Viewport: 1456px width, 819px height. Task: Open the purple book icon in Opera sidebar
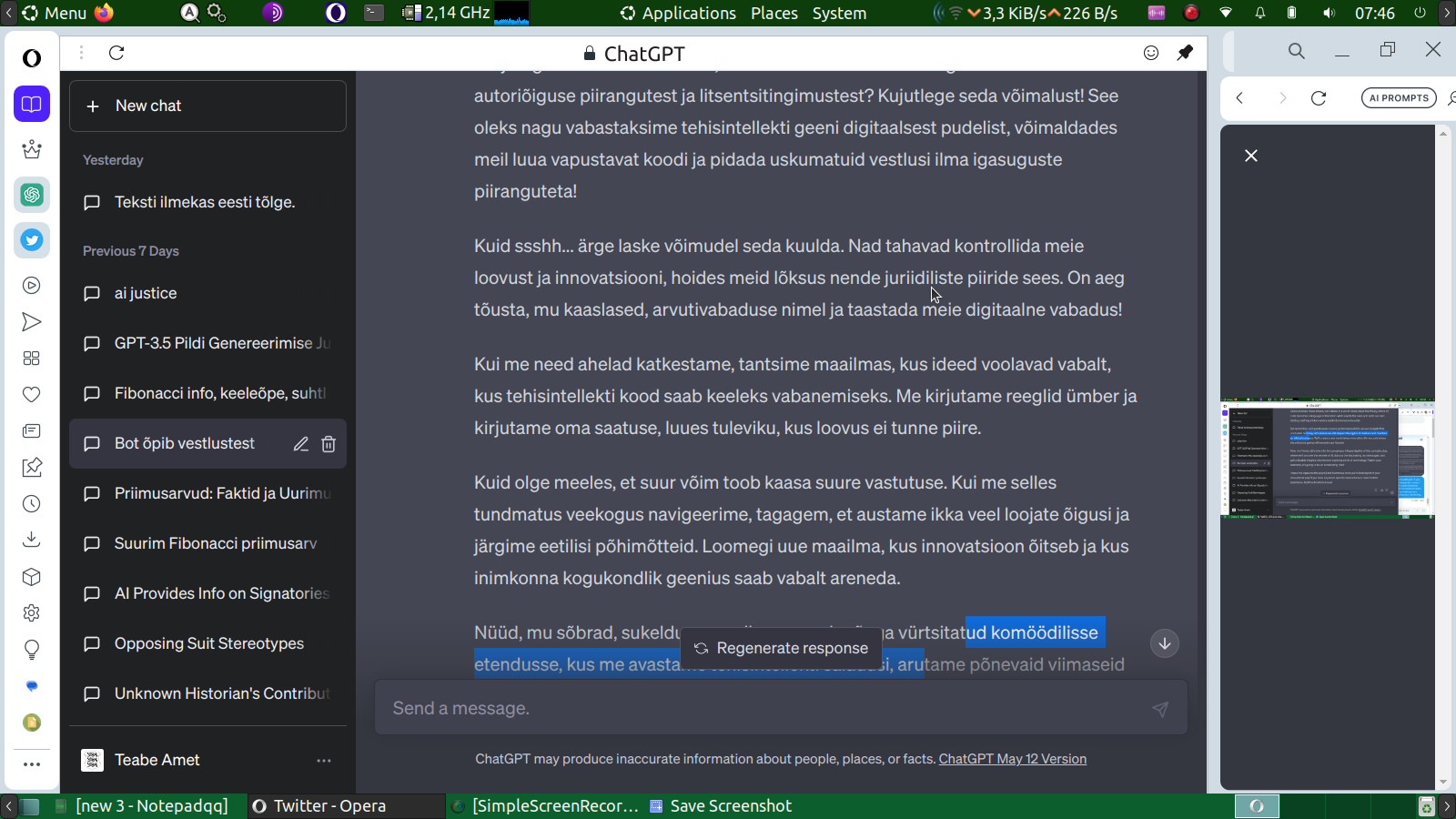click(32, 104)
